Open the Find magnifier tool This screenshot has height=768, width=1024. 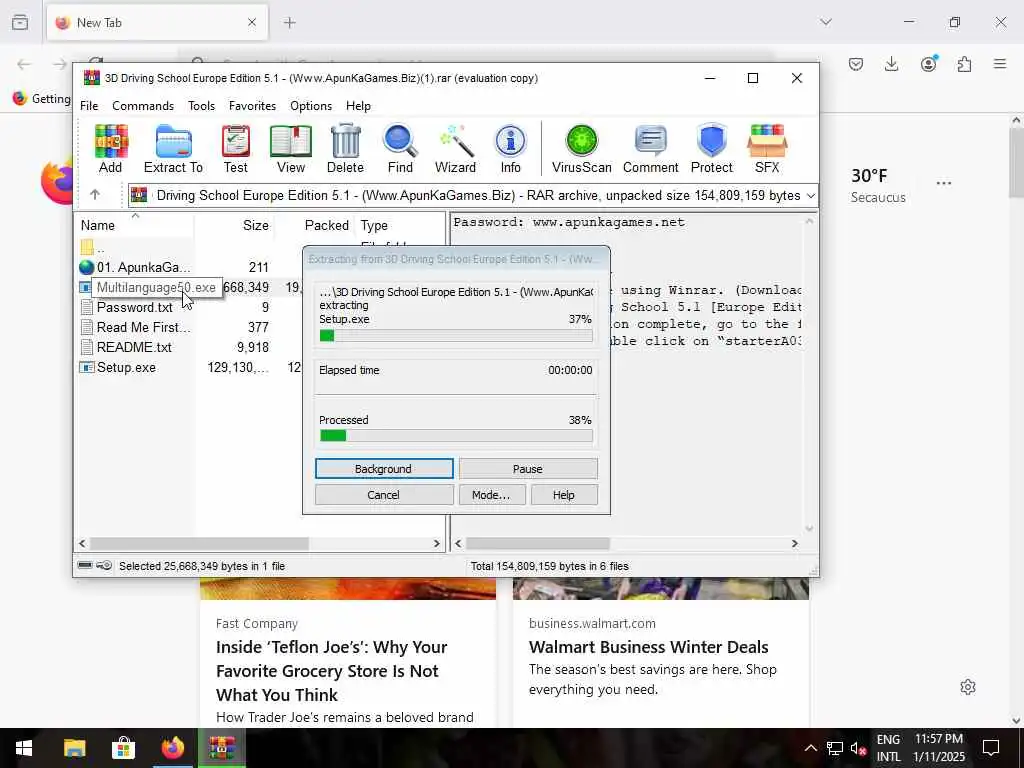click(400, 149)
